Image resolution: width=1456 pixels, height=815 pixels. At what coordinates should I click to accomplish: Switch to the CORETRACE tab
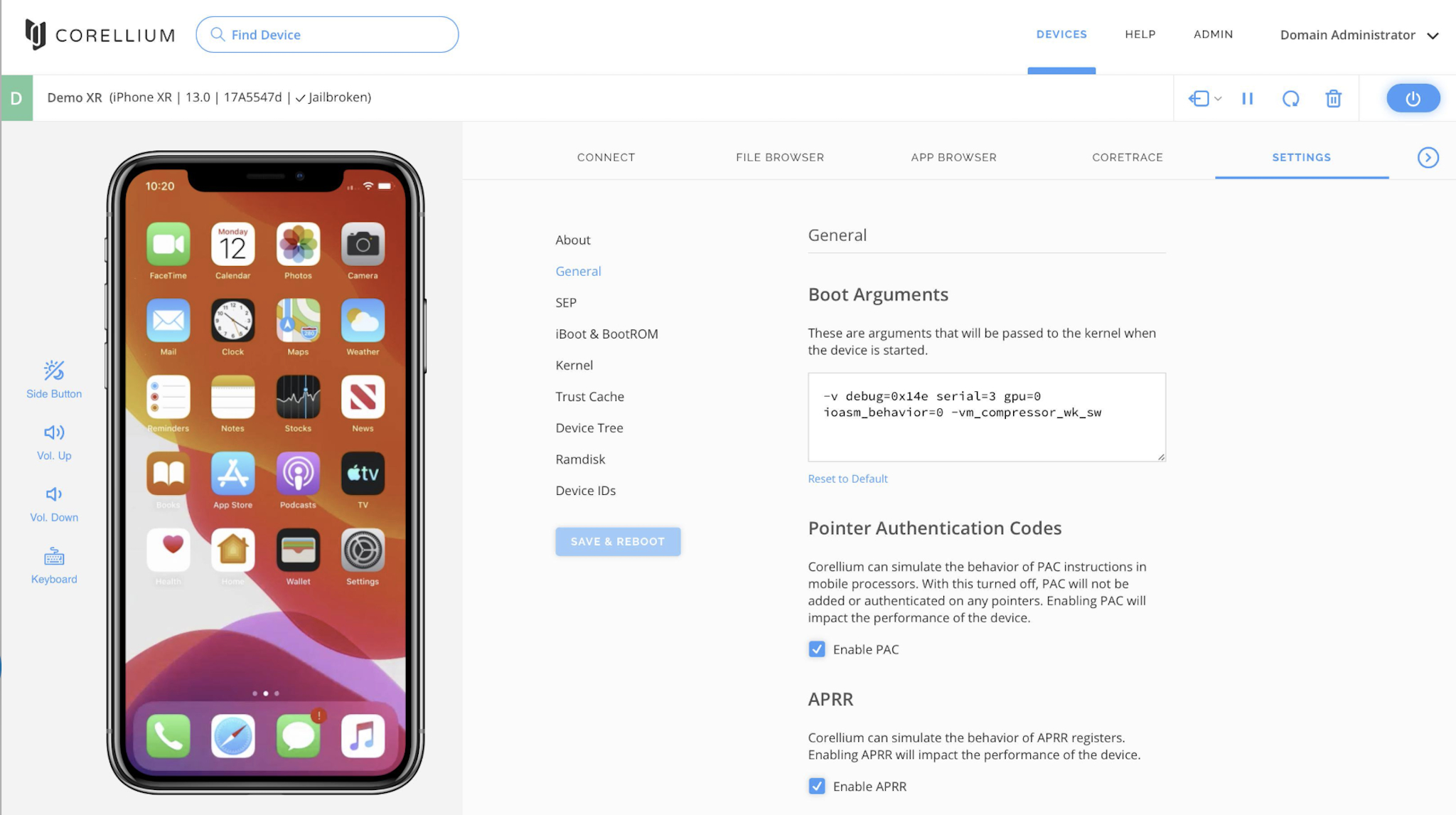click(1127, 157)
